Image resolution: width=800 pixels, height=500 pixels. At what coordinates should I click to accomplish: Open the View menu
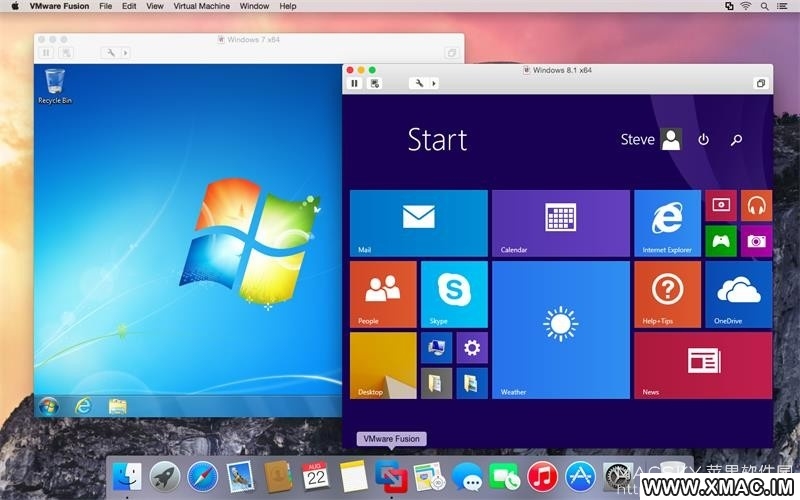click(155, 6)
